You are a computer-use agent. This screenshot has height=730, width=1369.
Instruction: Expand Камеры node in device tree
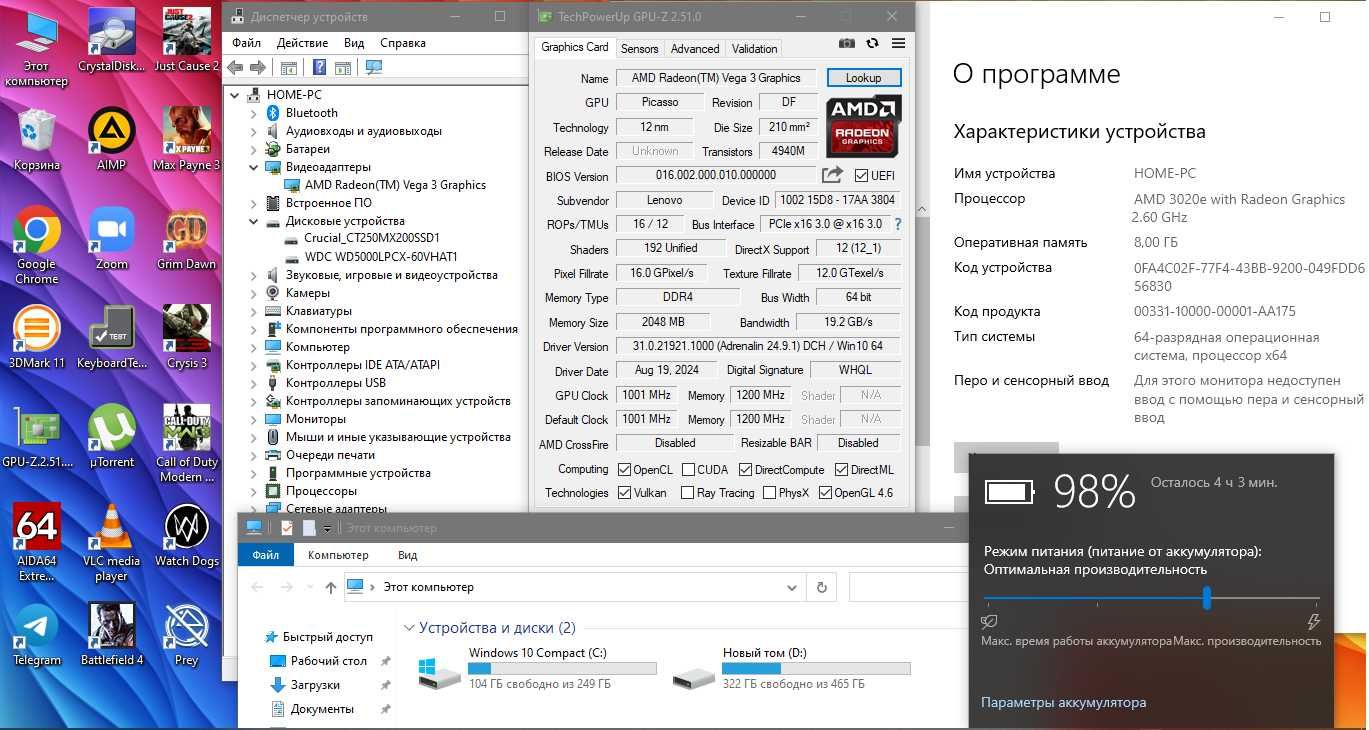click(254, 293)
